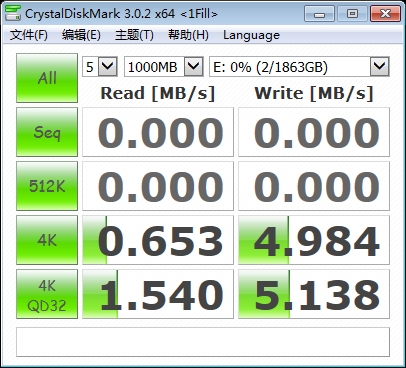Select the Seq read result 0.000

pyautogui.click(x=158, y=132)
